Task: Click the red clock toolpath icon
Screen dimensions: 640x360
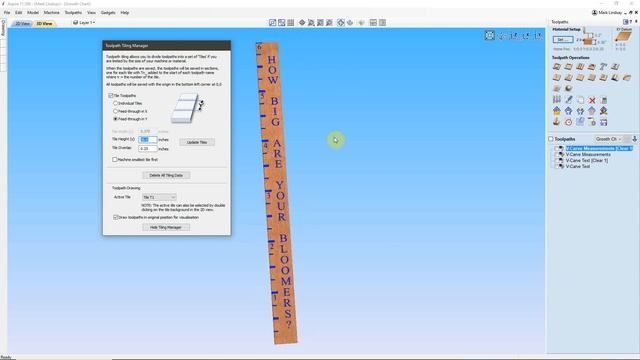Action: [x=569, y=122]
